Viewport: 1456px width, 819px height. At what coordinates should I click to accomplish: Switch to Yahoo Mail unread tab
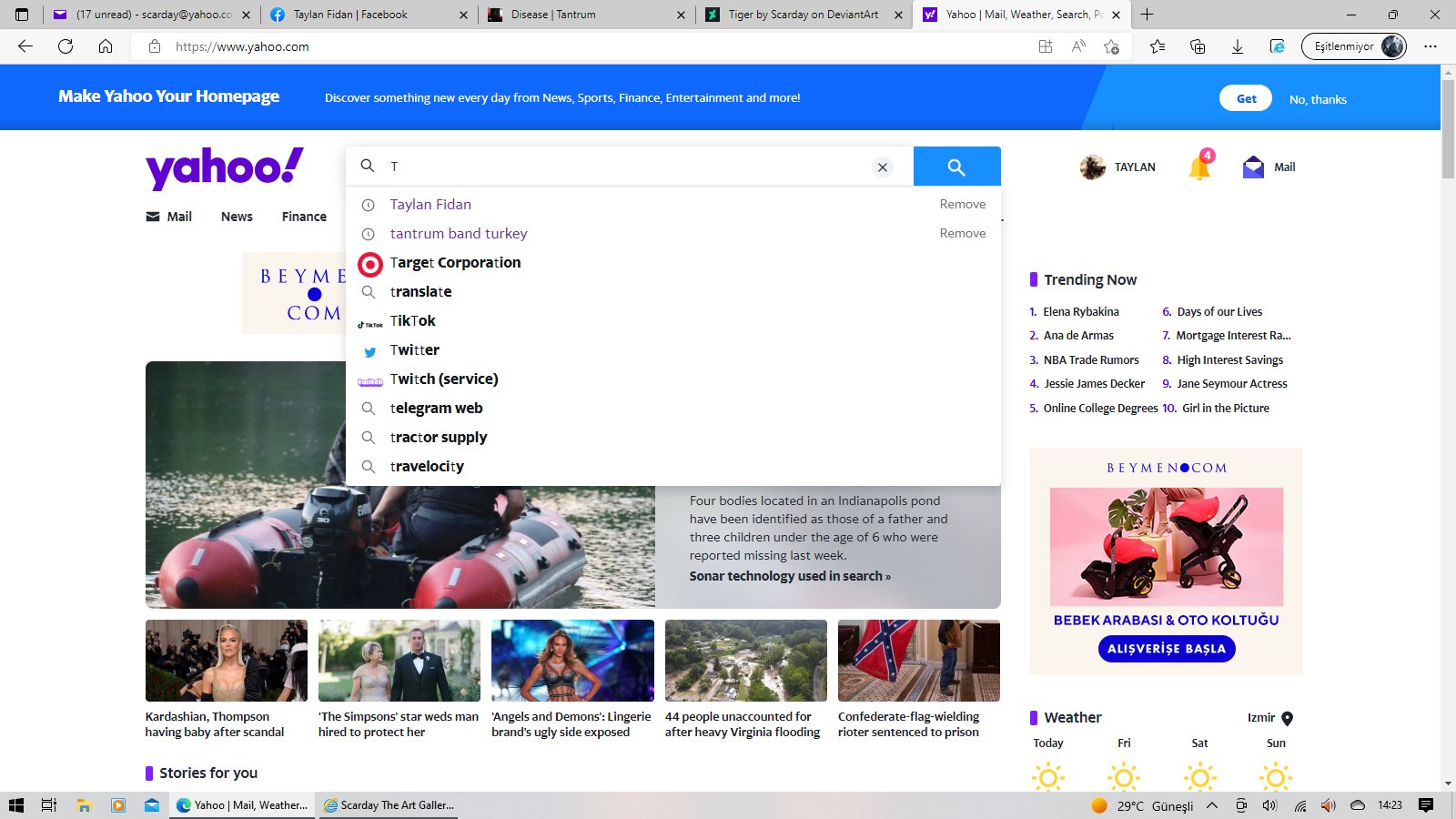151,15
